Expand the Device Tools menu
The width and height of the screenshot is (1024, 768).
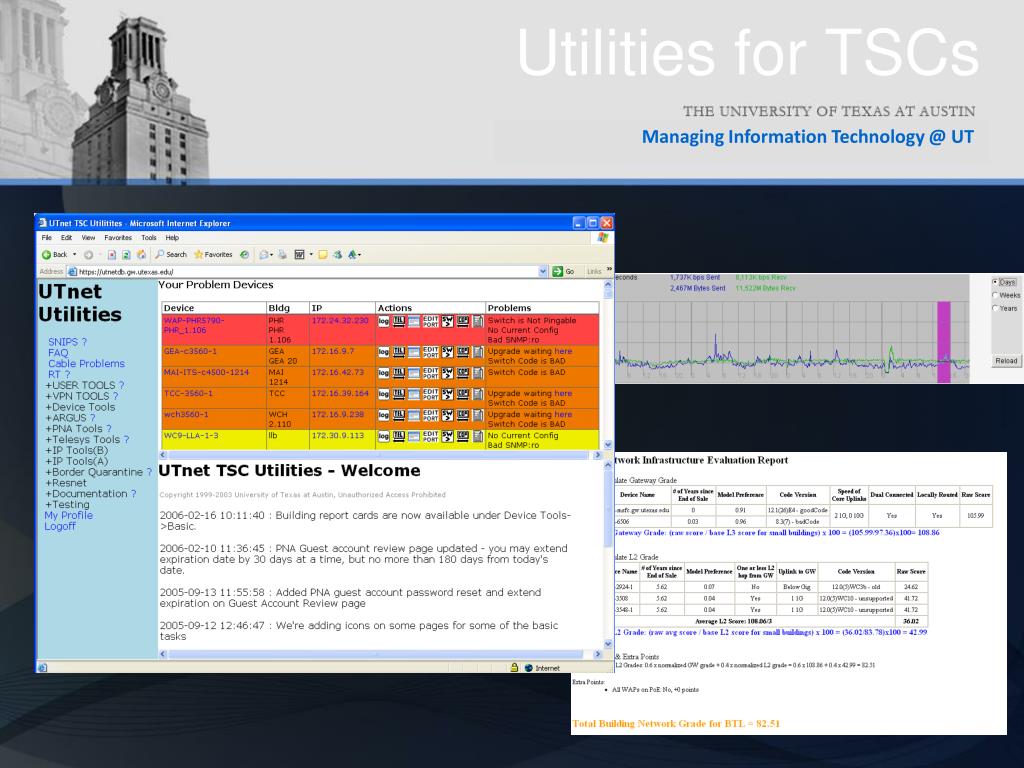(x=80, y=407)
